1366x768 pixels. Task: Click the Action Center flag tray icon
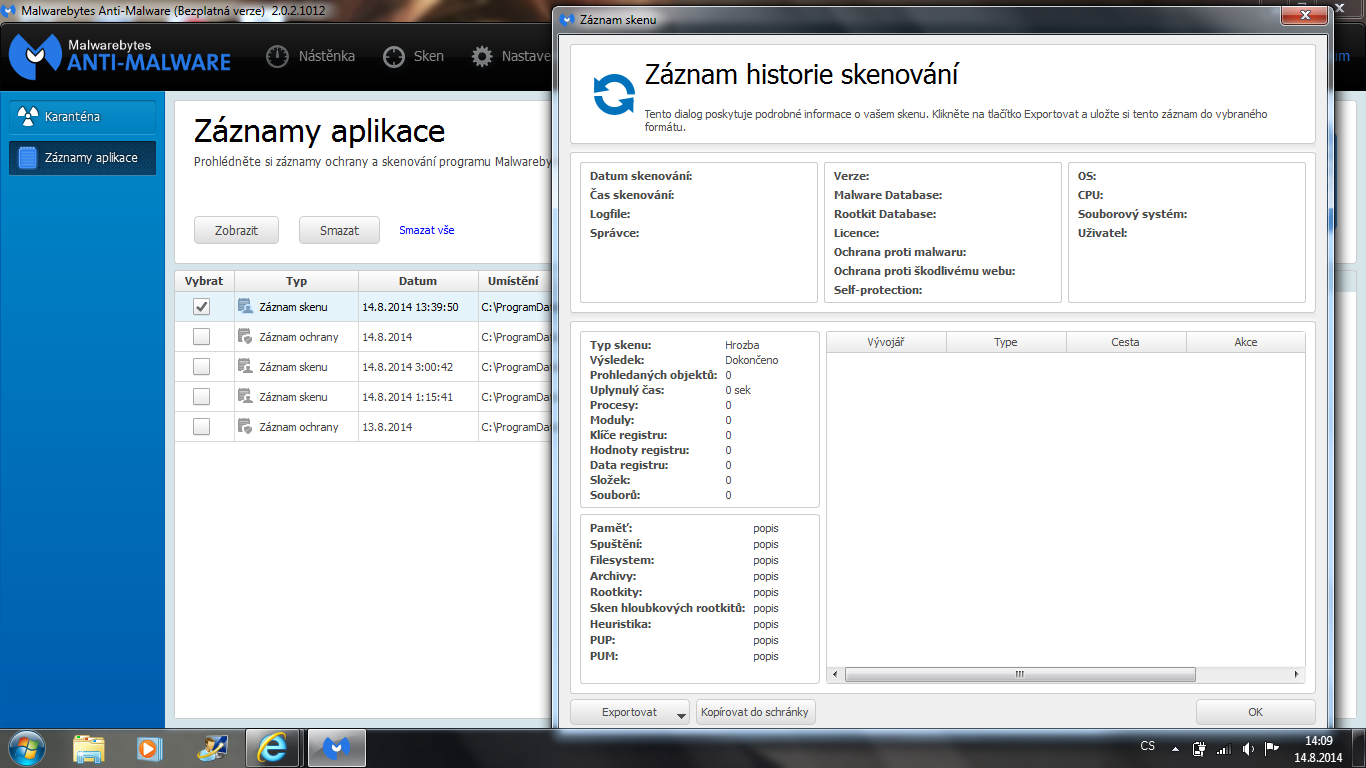pos(1272,748)
